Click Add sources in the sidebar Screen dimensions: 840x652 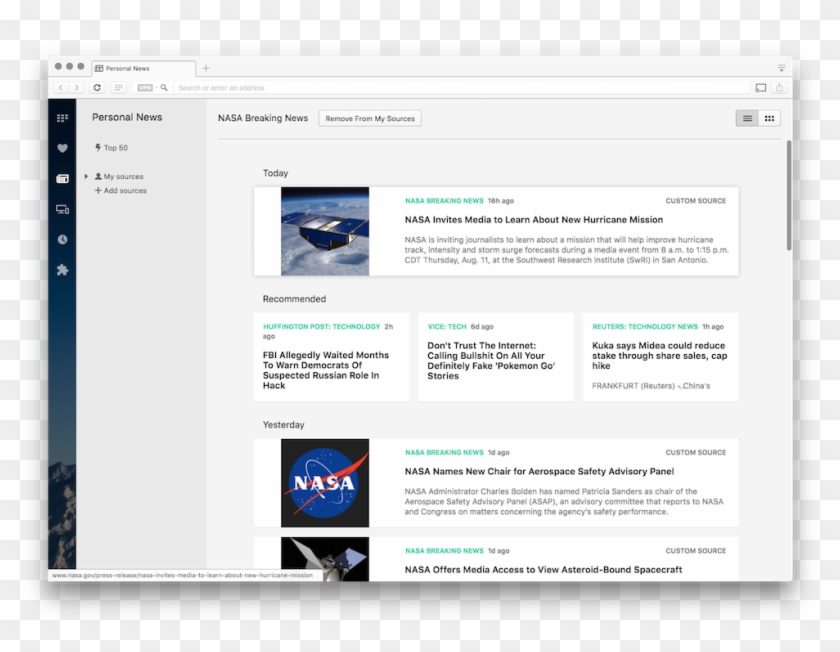point(125,190)
